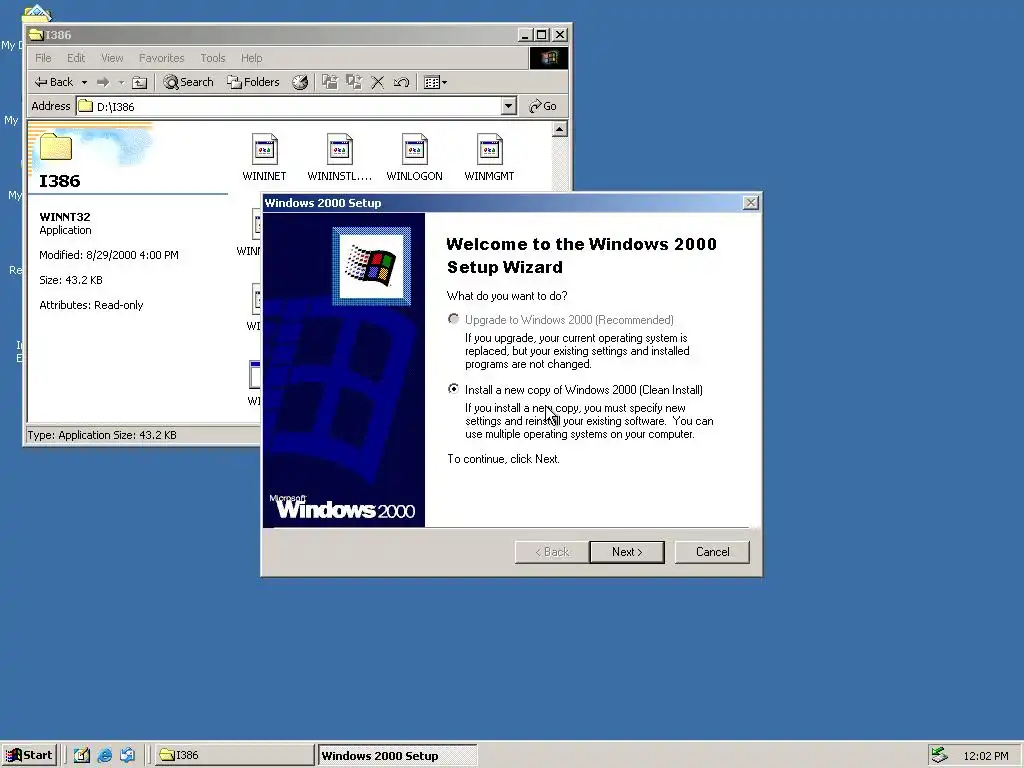Select Install a new copy (Clean Install) option

pyautogui.click(x=453, y=389)
